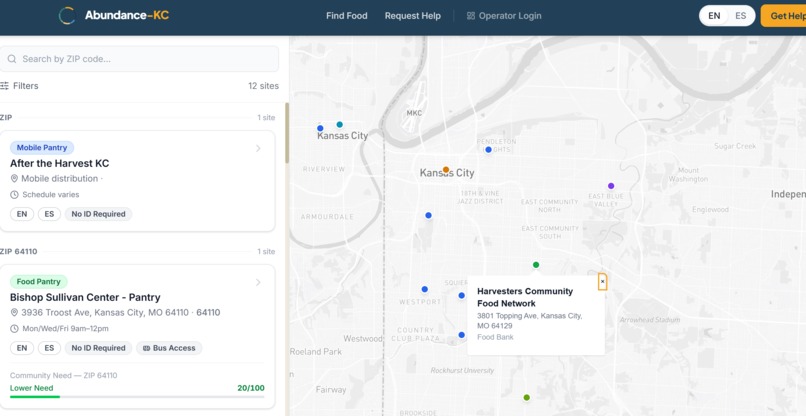Open Bishop Sullivan Center - Pantry title
The width and height of the screenshot is (806, 416).
tap(85, 298)
